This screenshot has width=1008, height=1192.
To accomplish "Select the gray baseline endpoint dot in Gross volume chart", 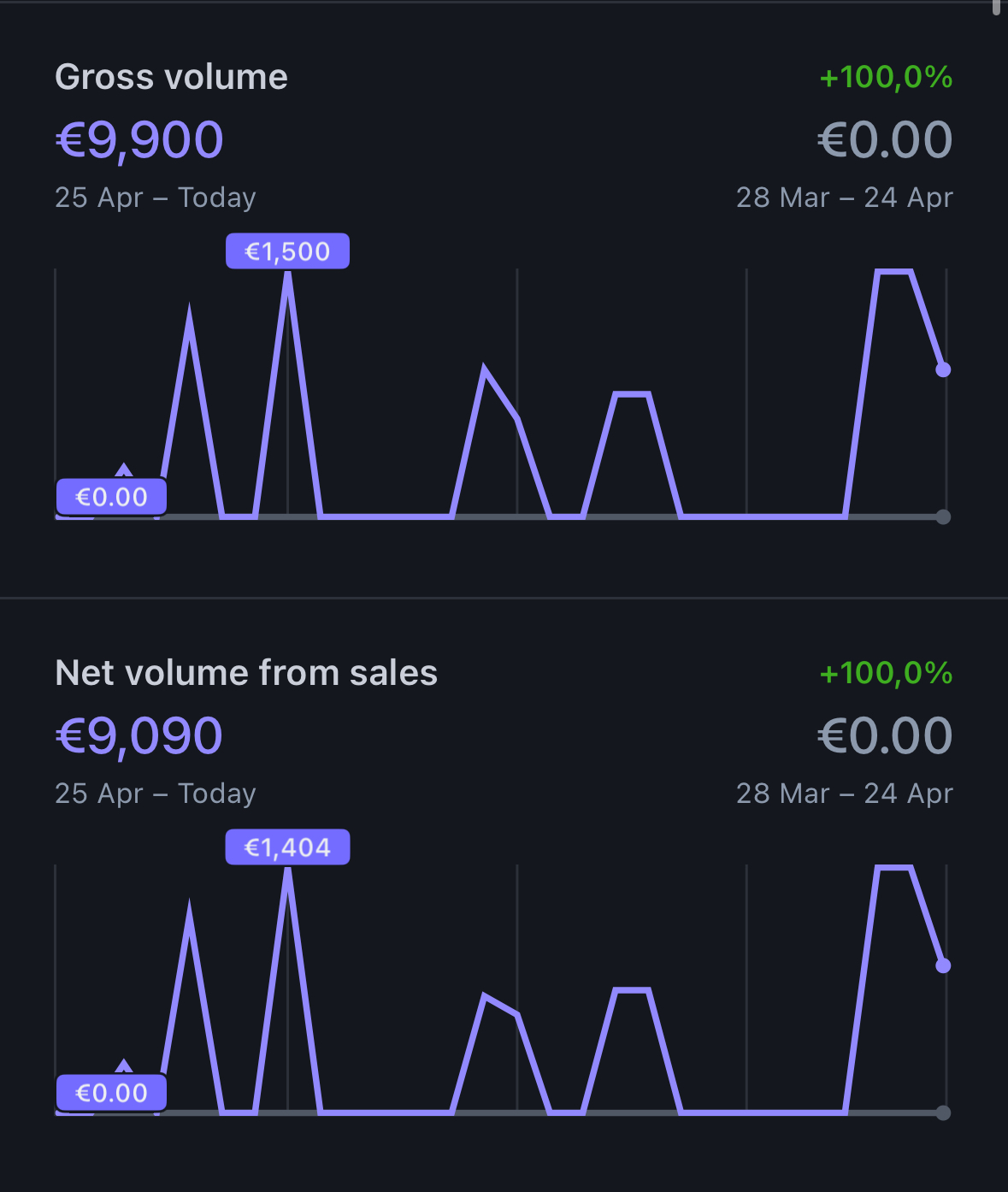I will point(943,516).
